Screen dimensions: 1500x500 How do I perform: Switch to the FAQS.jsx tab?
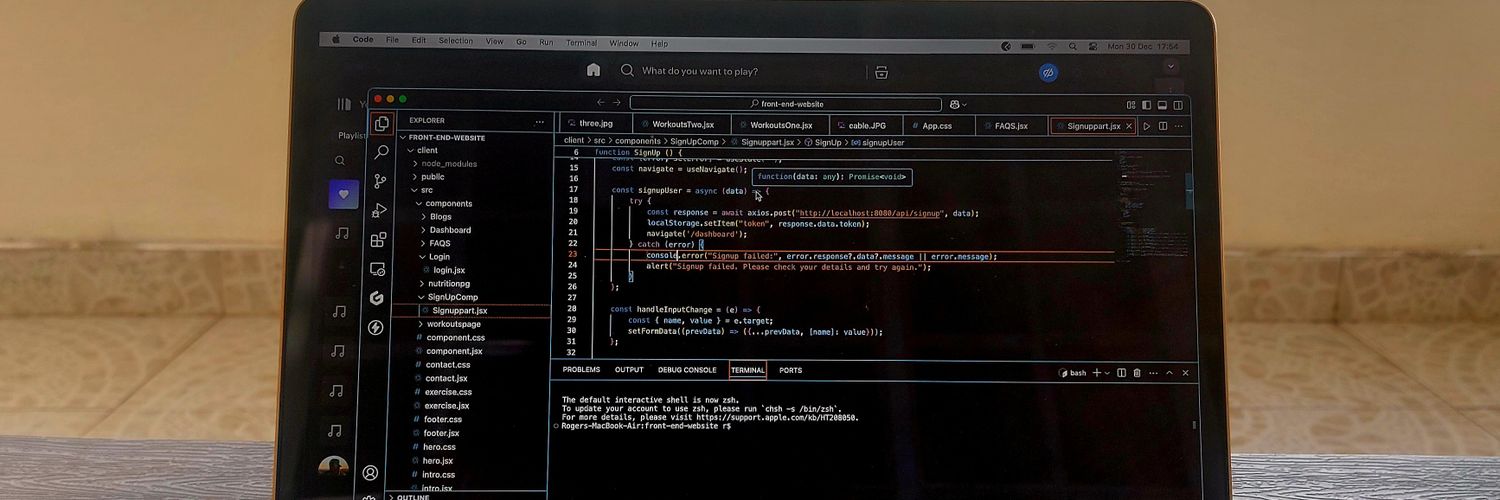tap(1011, 126)
